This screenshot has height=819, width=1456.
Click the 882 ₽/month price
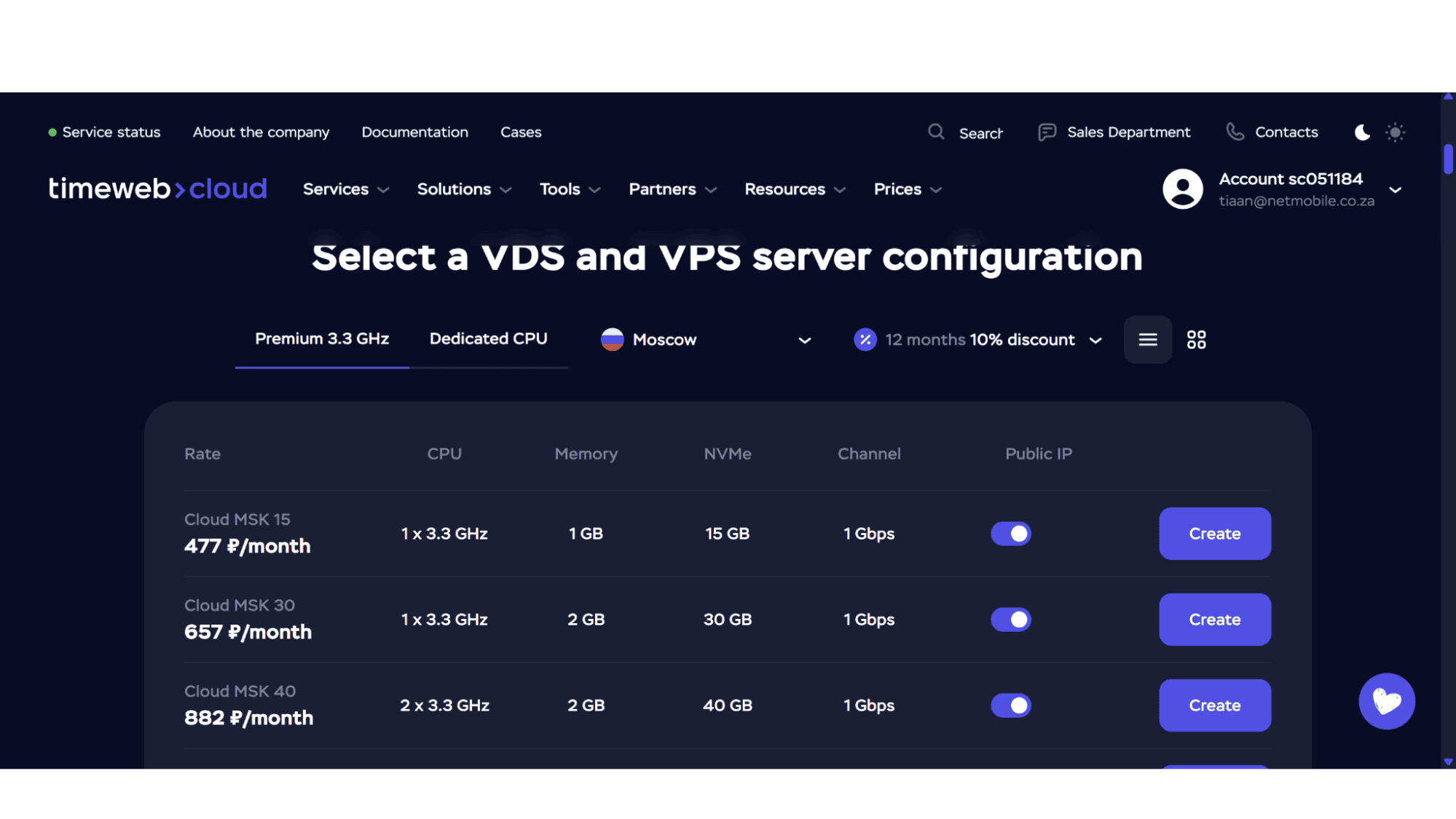point(248,718)
